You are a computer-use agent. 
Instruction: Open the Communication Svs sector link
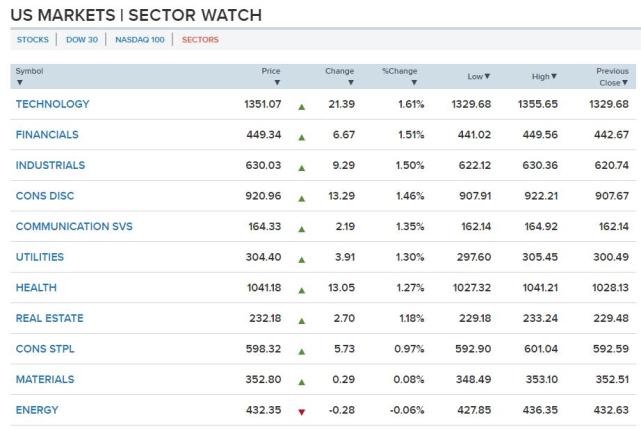point(74,227)
